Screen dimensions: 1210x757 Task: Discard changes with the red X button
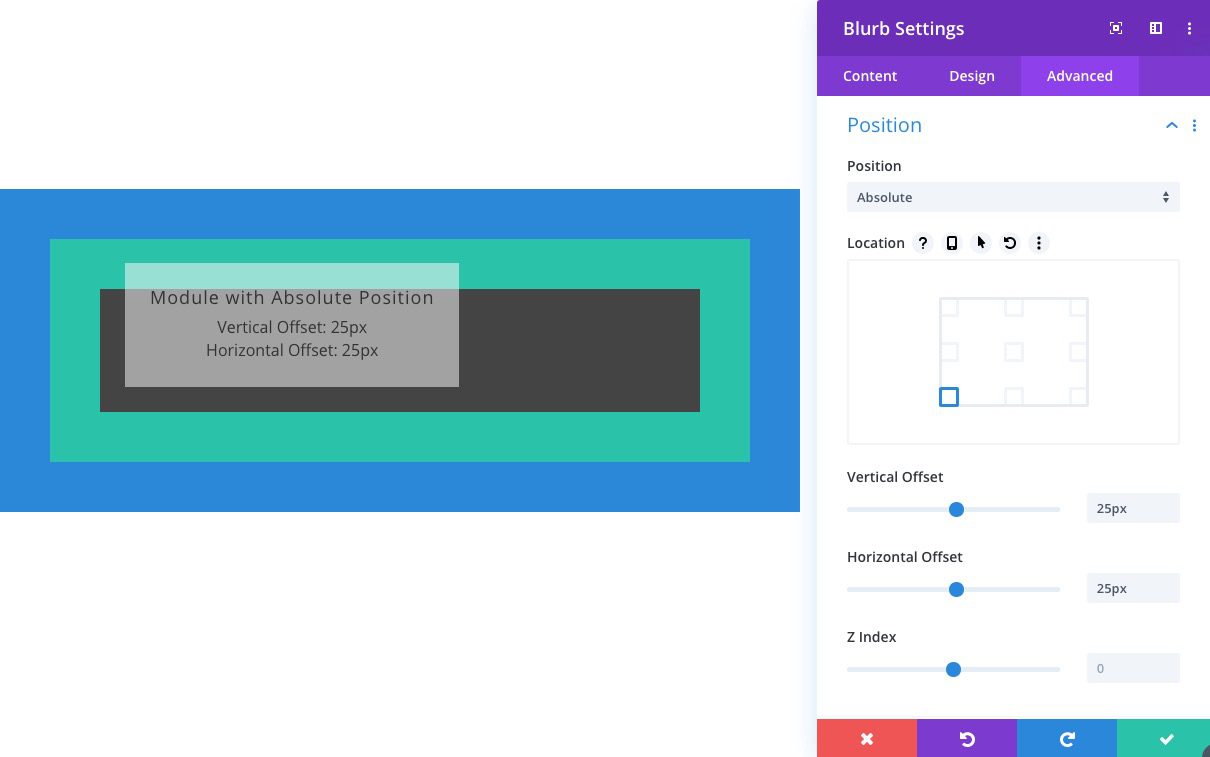(x=866, y=739)
